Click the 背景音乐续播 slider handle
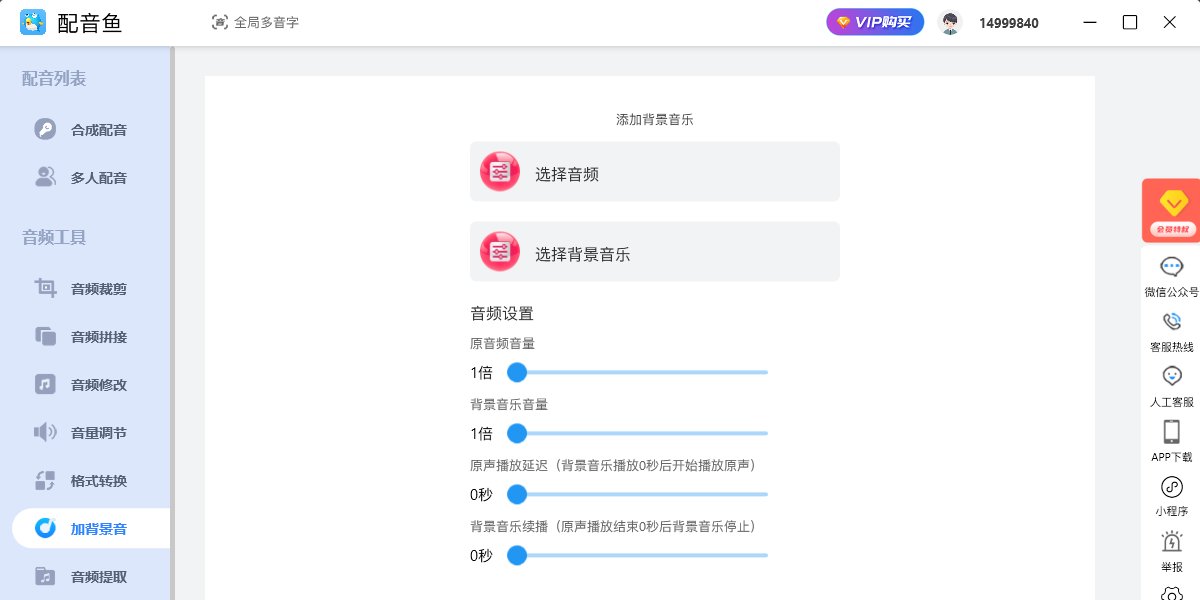 point(517,555)
